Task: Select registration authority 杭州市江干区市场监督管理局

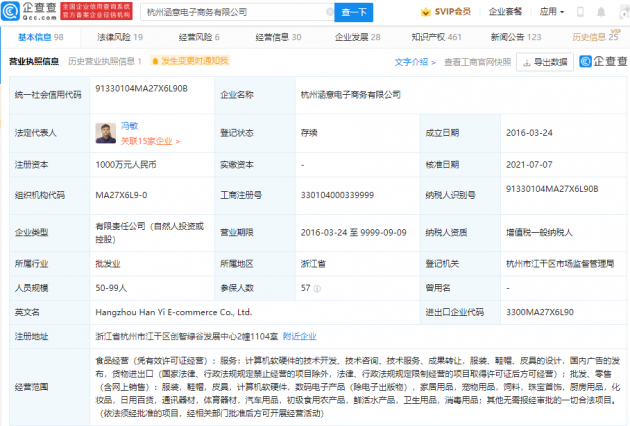Action: [560, 264]
